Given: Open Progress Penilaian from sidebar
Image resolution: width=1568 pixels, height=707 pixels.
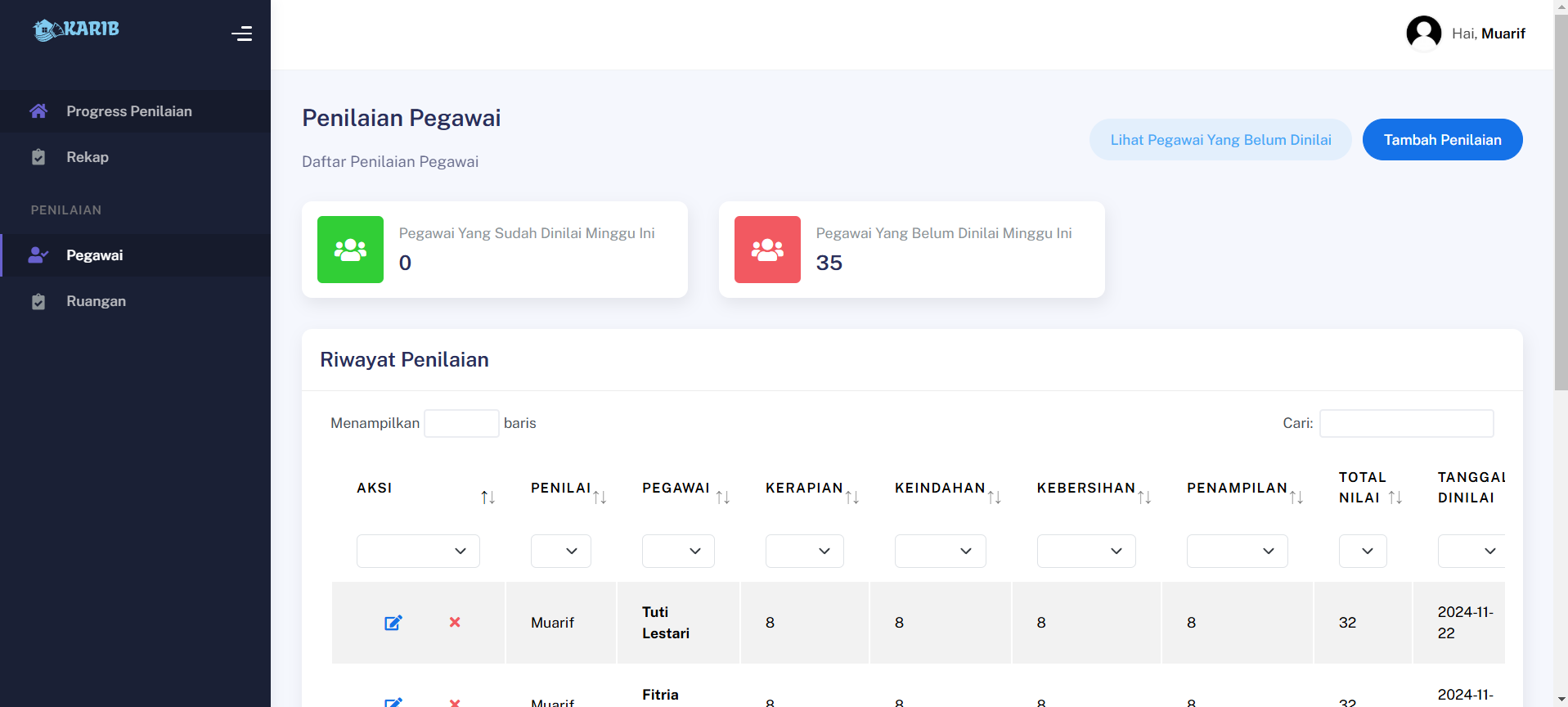Looking at the screenshot, I should click(129, 111).
